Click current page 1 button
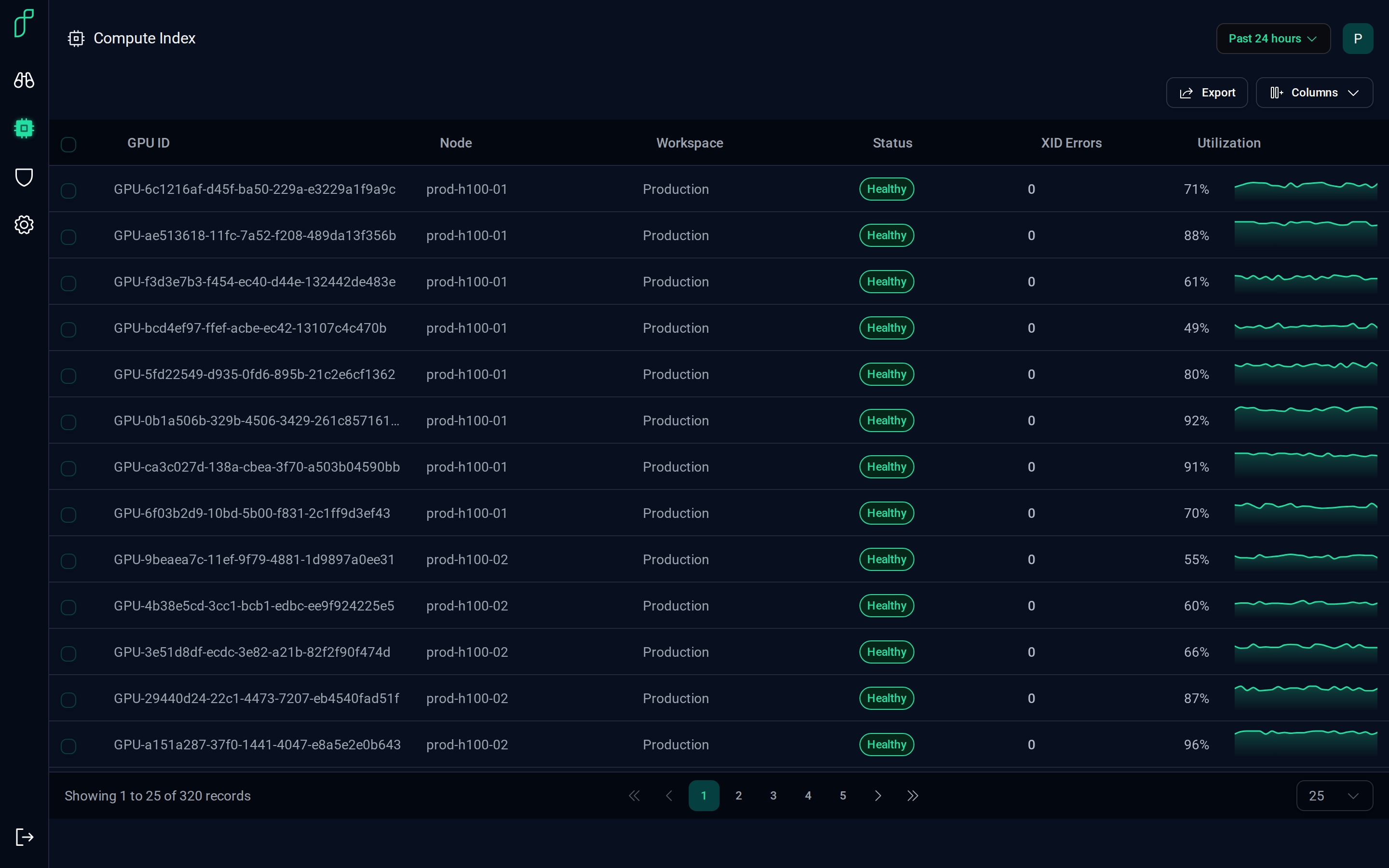 coord(704,796)
